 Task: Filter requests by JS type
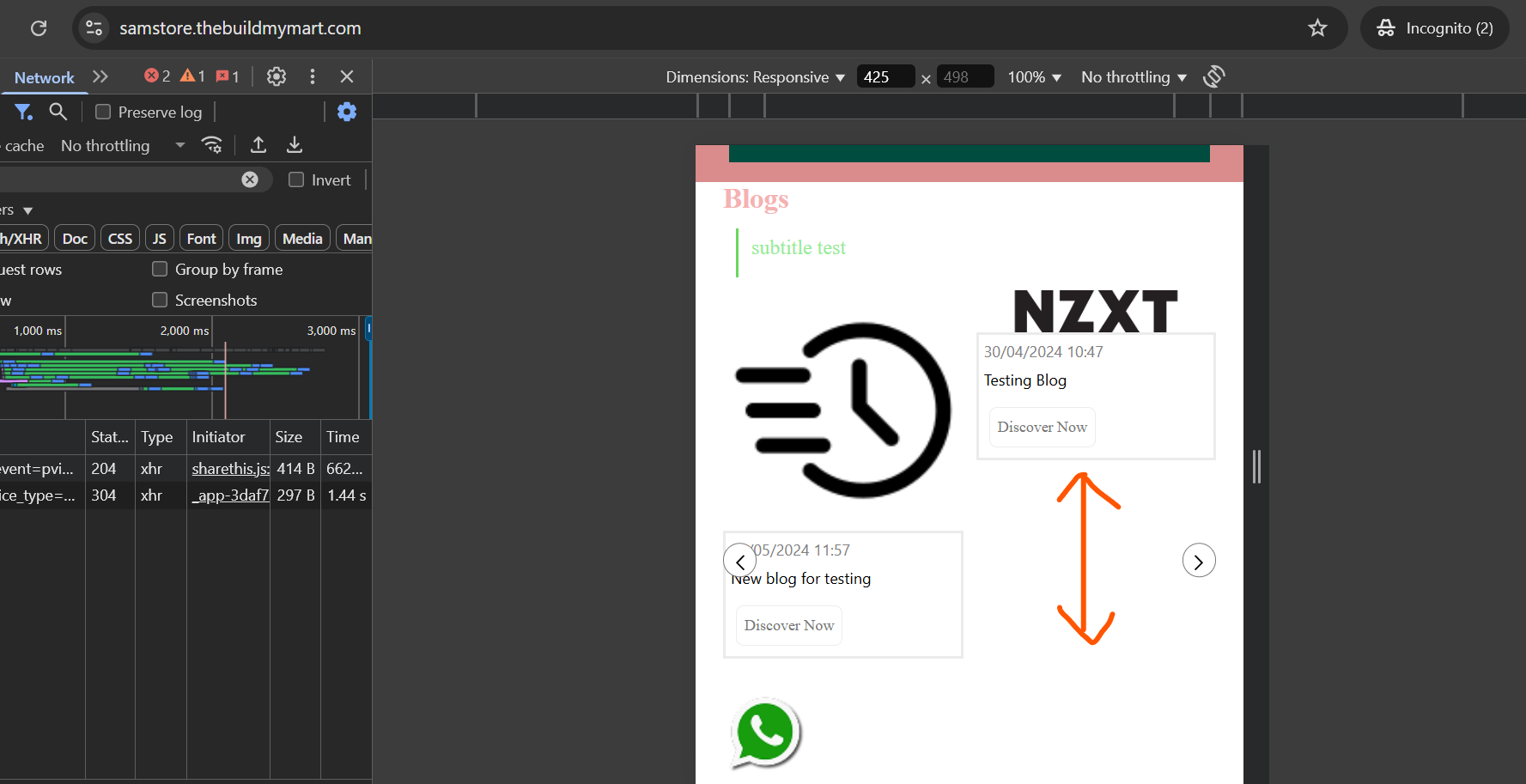point(160,239)
